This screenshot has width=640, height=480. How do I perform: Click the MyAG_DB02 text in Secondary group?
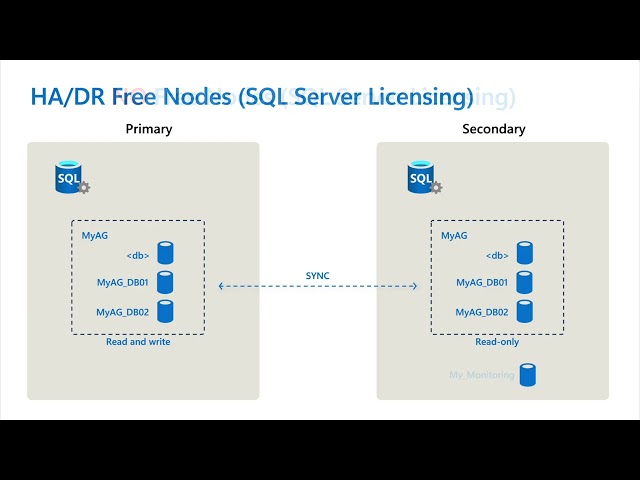pos(482,312)
